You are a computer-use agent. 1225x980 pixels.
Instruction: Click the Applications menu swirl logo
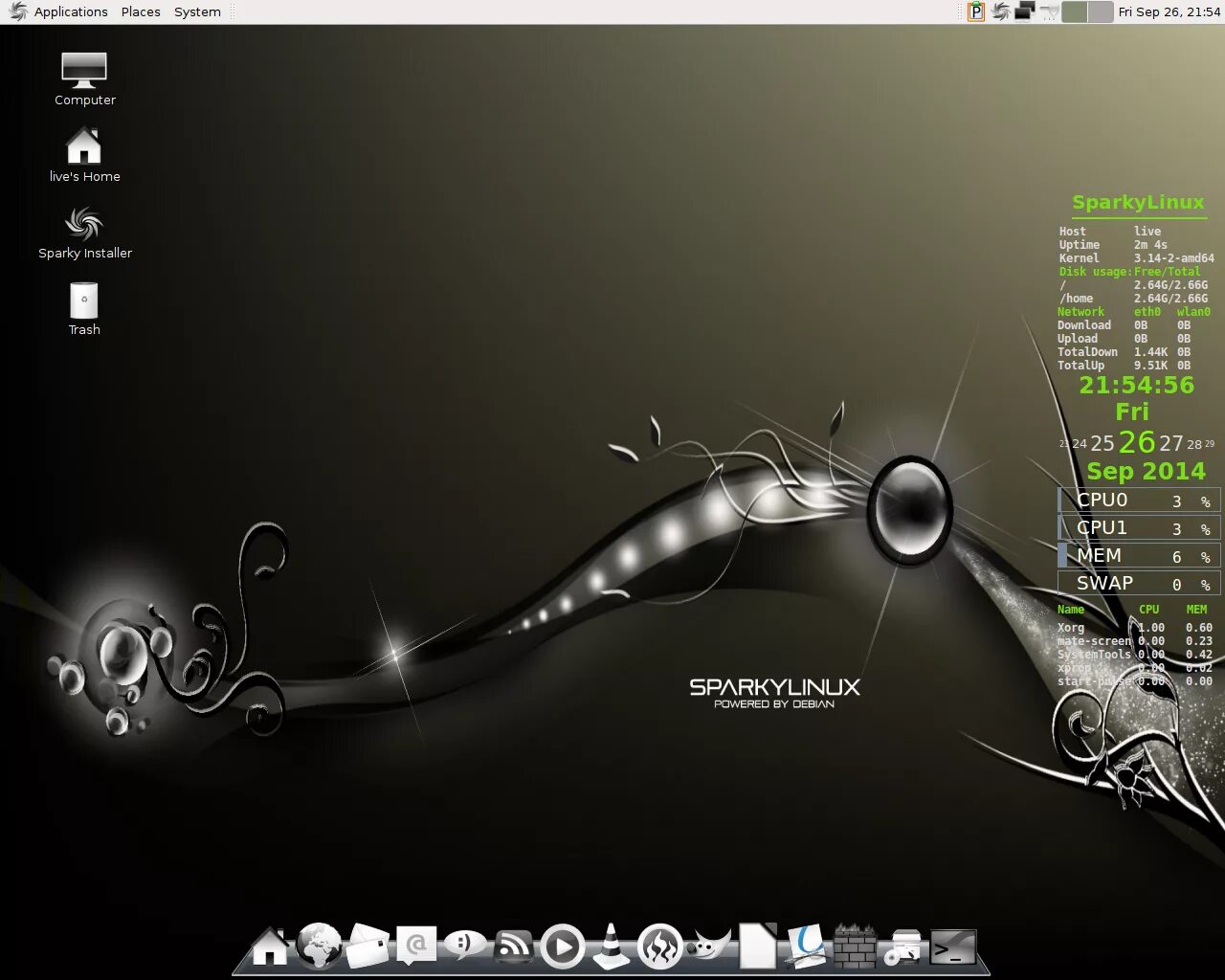coord(18,11)
